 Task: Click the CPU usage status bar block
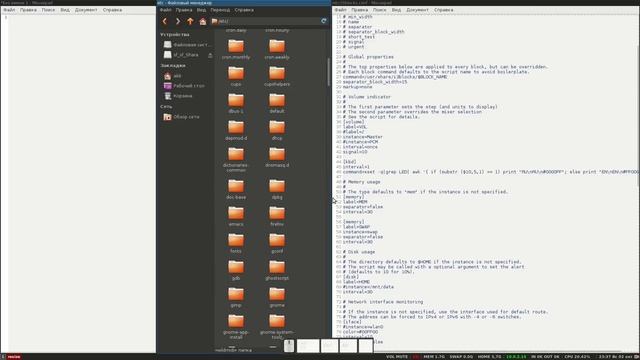click(577, 357)
